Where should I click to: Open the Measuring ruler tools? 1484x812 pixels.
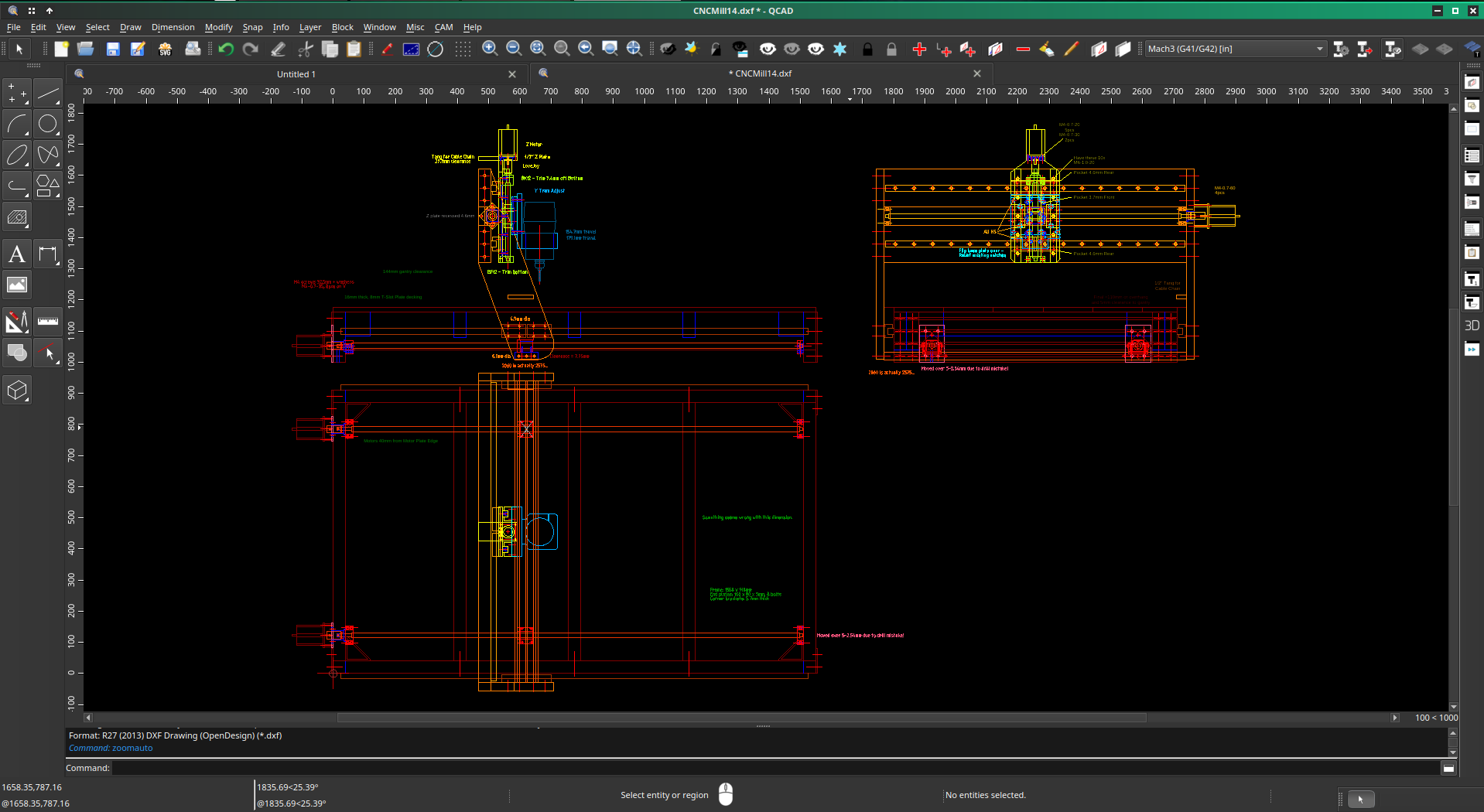click(x=48, y=321)
